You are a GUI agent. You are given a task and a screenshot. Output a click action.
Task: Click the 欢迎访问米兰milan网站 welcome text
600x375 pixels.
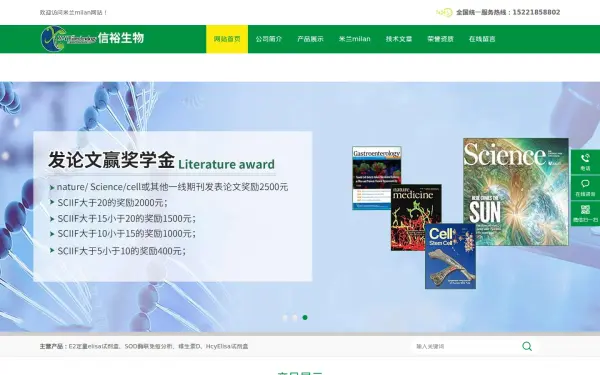(73, 13)
